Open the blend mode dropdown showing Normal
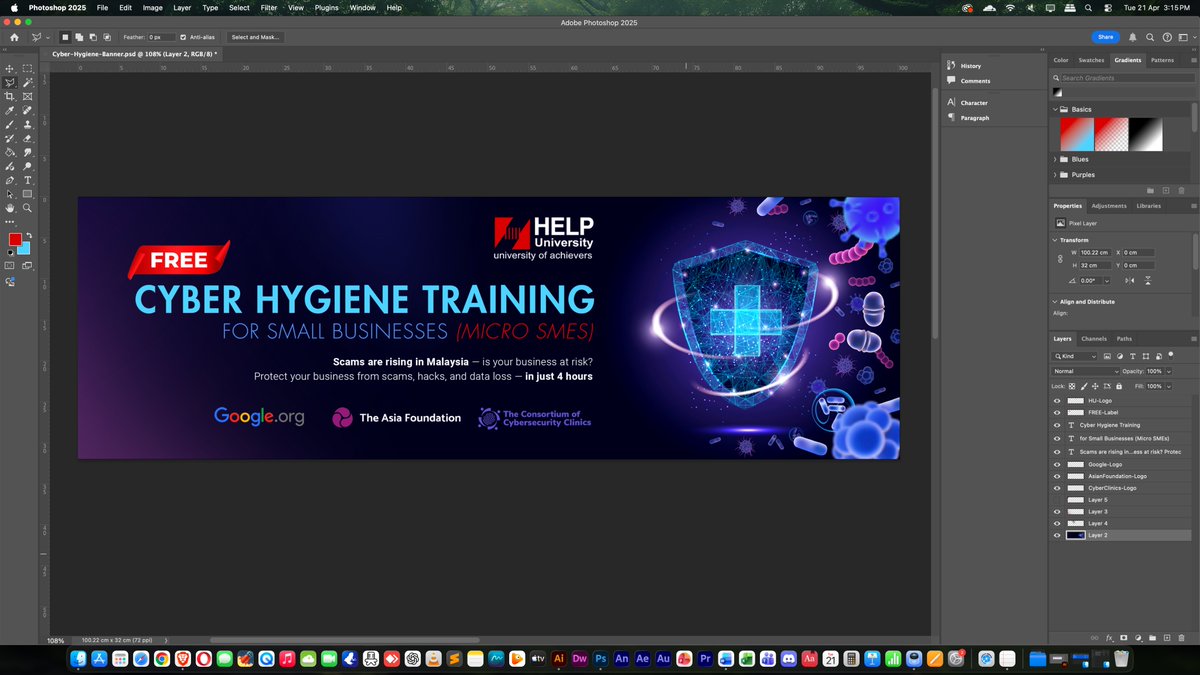This screenshot has height=675, width=1200. point(1085,370)
